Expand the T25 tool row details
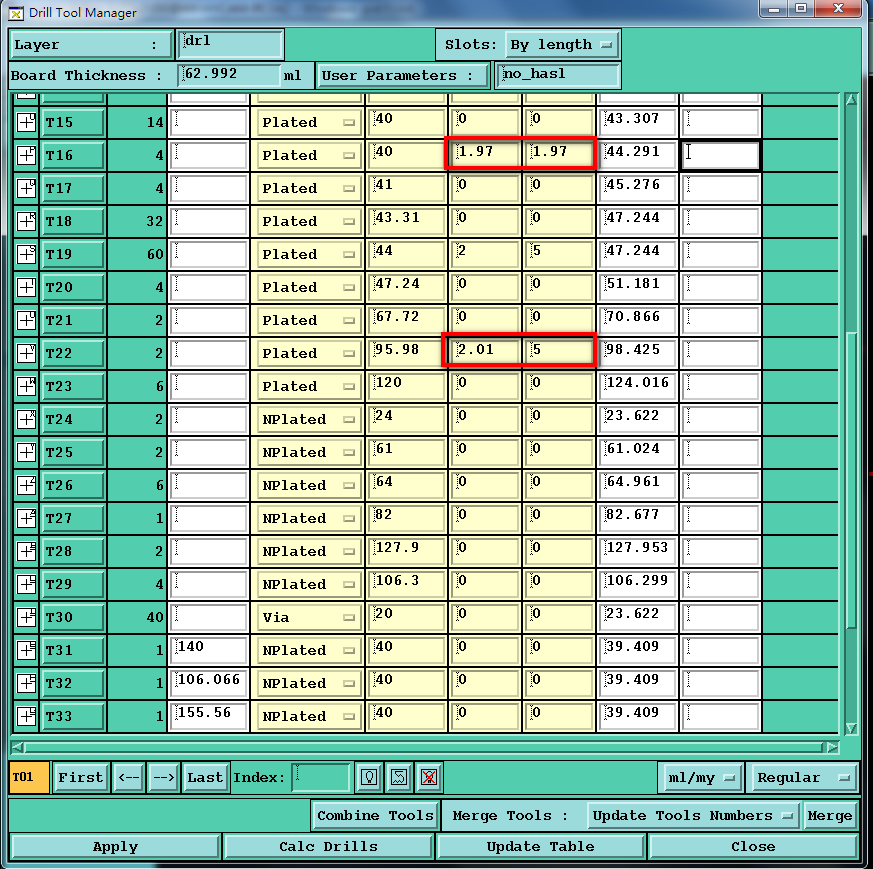The width and height of the screenshot is (873, 869). click(x=26, y=452)
